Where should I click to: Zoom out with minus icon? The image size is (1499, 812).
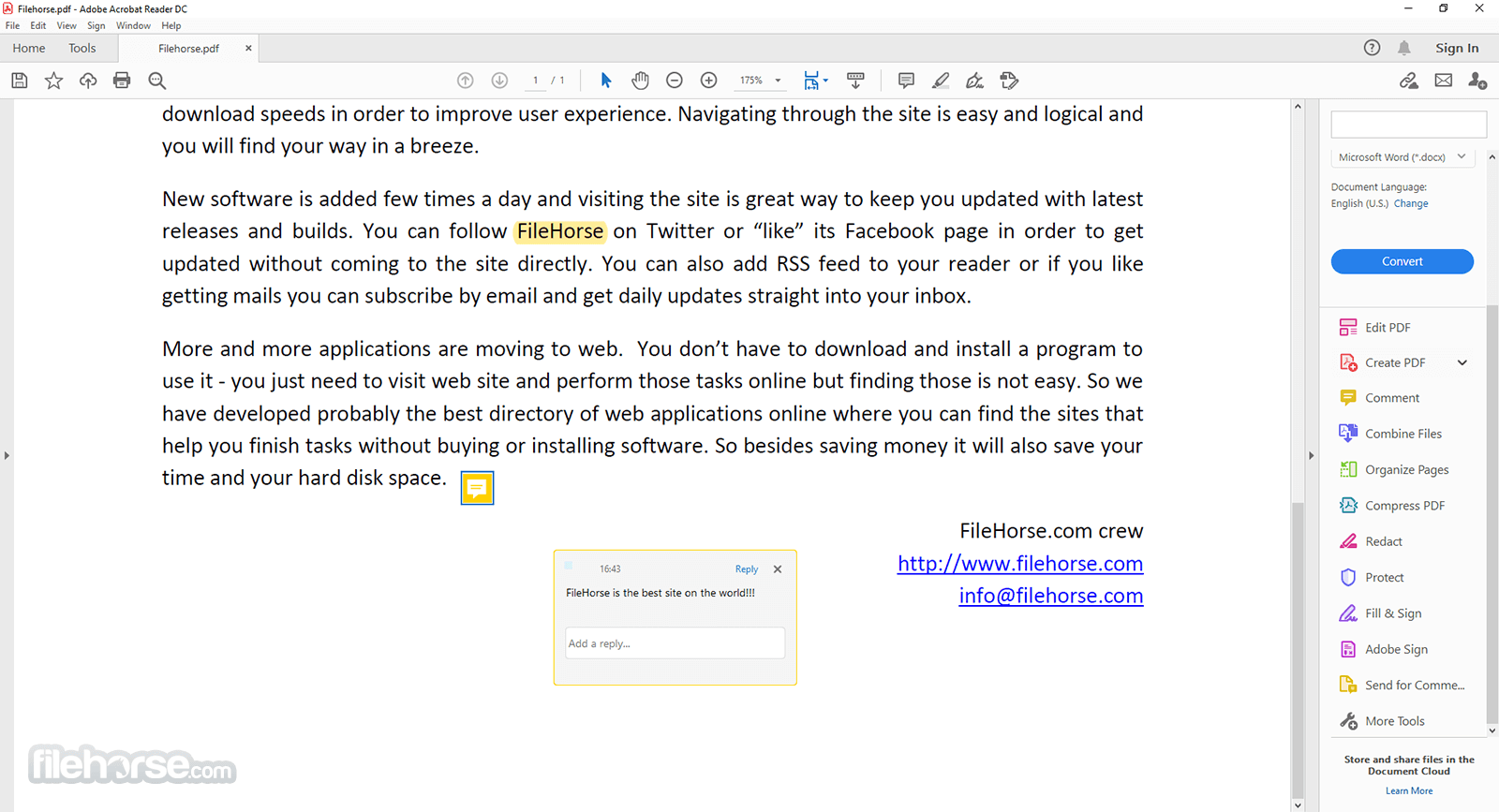(x=675, y=81)
